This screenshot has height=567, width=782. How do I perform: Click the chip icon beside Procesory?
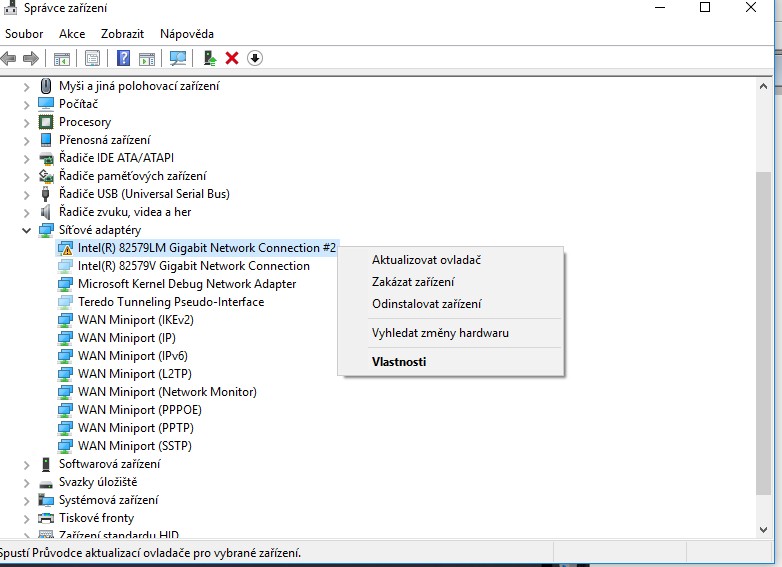pyautogui.click(x=46, y=122)
